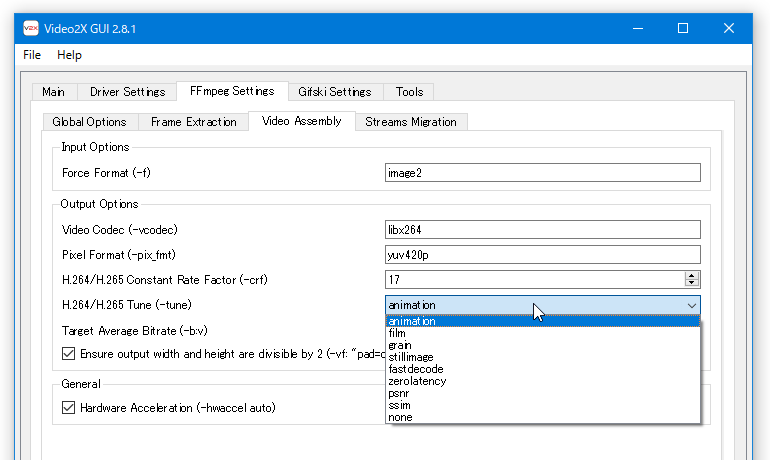Viewport: 770px width, 460px height.
Task: Close the Video2X GUI window
Action: [729, 28]
